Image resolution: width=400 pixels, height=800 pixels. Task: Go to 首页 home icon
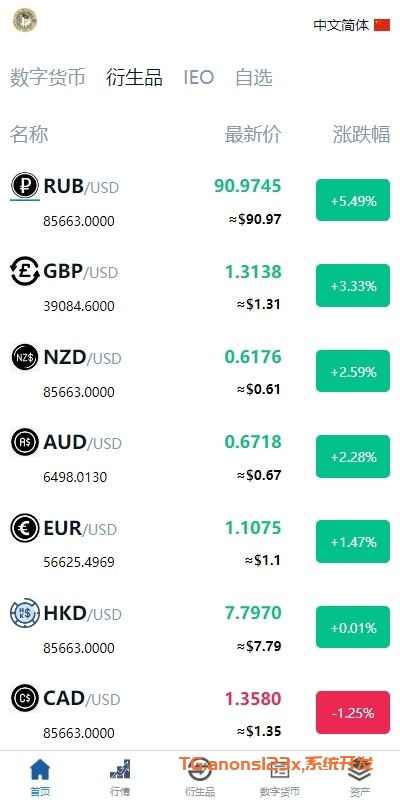coord(40,769)
